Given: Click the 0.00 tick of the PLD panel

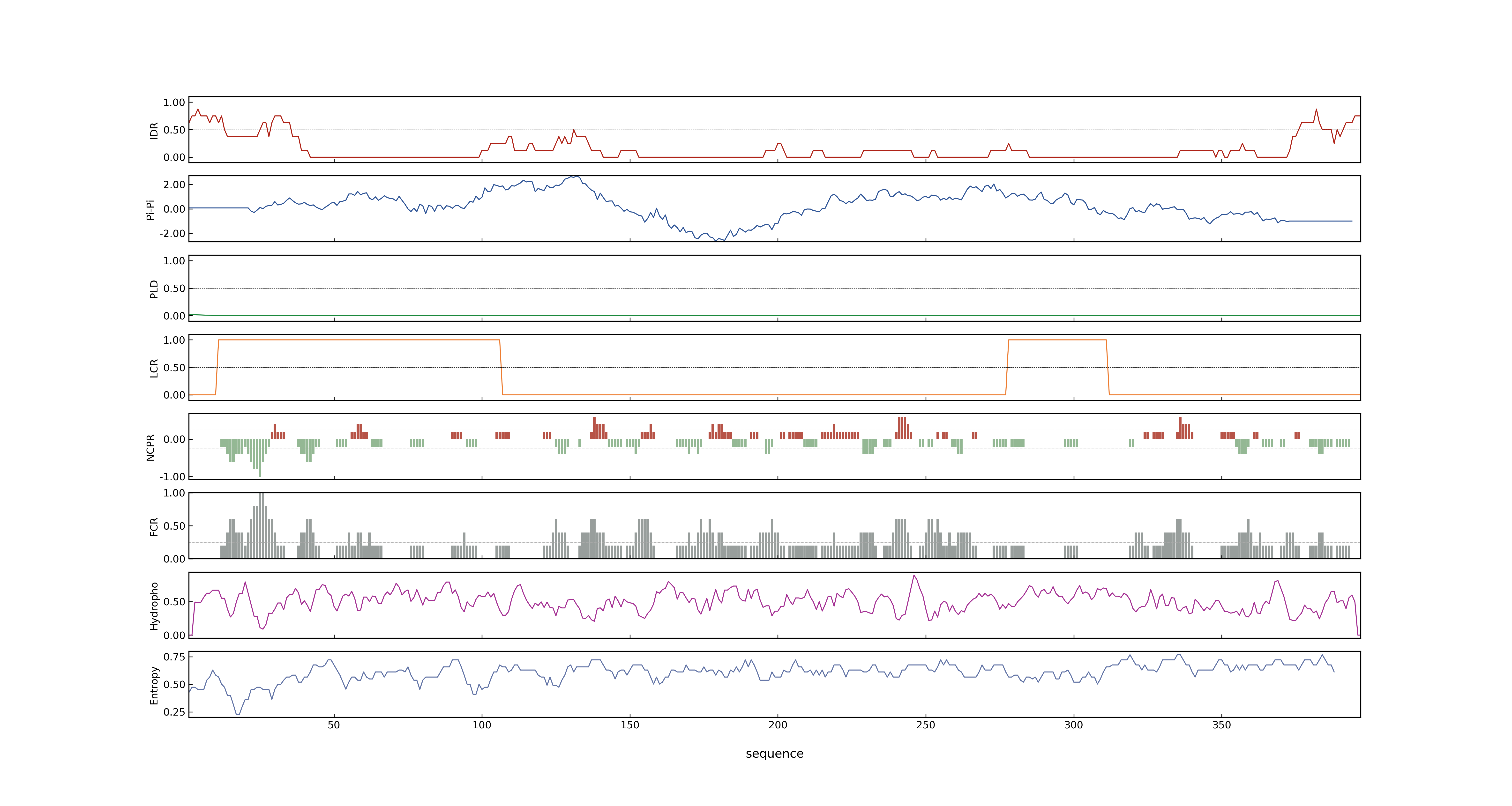Looking at the screenshot, I should pyautogui.click(x=174, y=316).
